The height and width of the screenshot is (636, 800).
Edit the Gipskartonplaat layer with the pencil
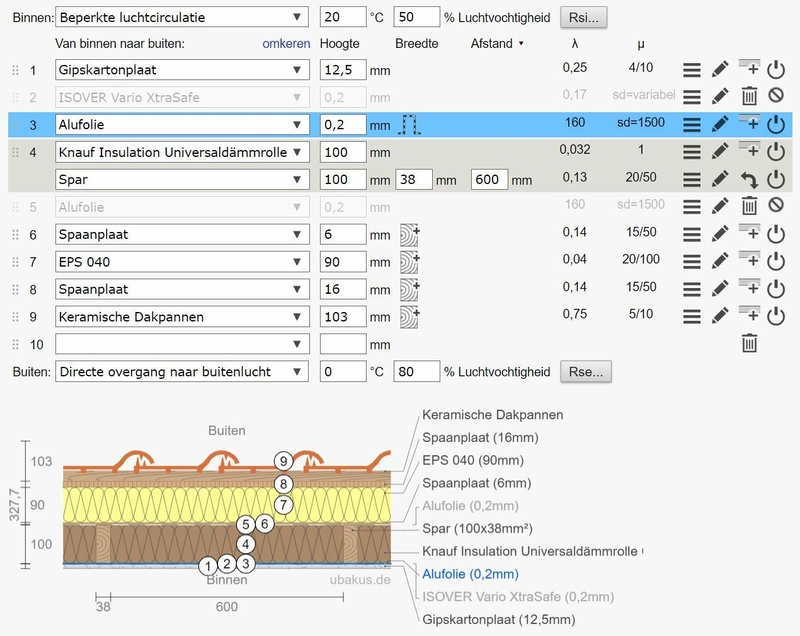[x=719, y=70]
